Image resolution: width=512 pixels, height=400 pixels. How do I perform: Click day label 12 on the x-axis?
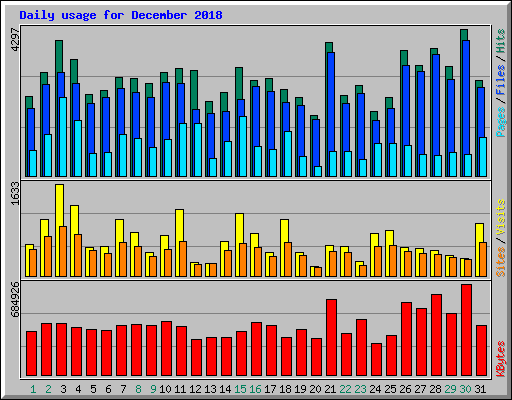[195, 389]
